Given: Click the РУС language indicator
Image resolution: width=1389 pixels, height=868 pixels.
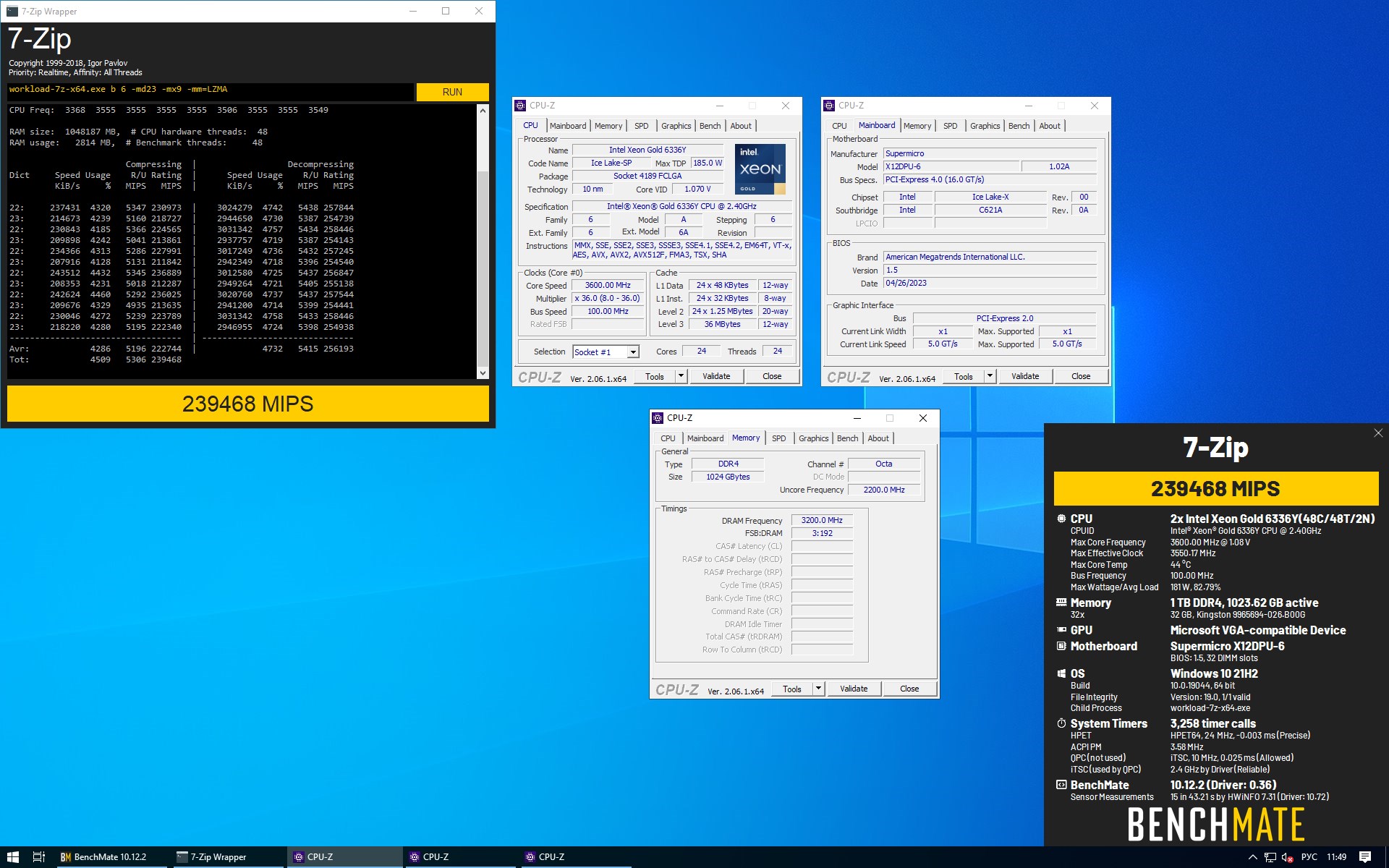Looking at the screenshot, I should 1309,857.
